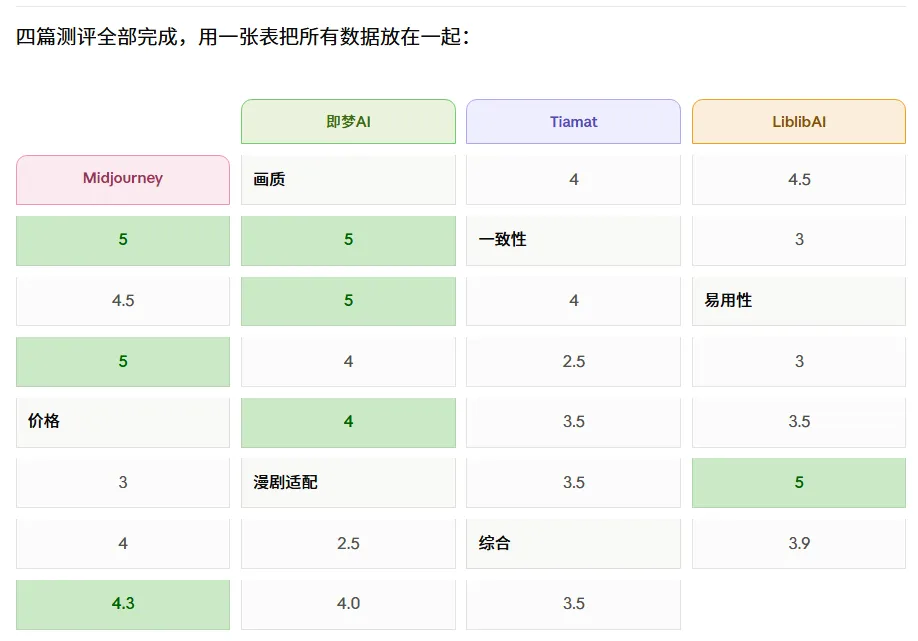918x641 pixels.
Task: Click the 3 cell right of 一致性
Action: [x=799, y=241]
